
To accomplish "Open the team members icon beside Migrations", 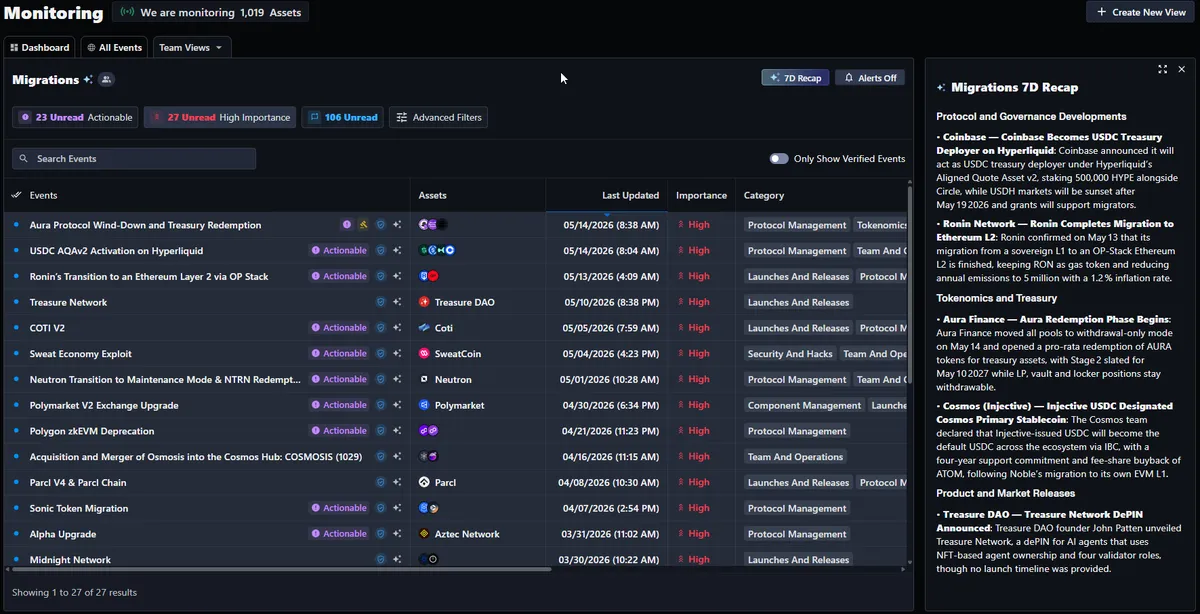I will tap(106, 79).
